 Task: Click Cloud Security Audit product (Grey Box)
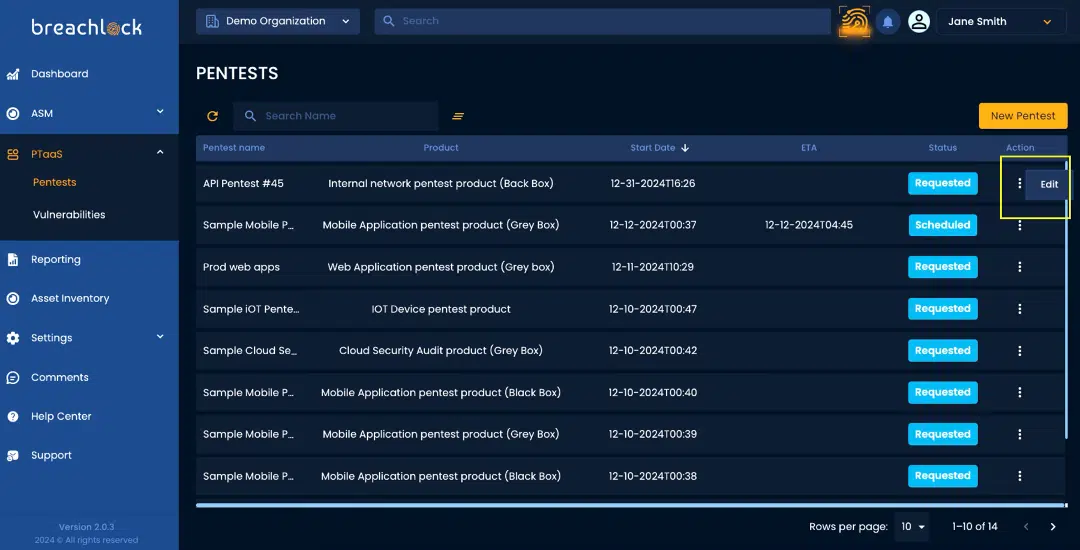(x=441, y=350)
